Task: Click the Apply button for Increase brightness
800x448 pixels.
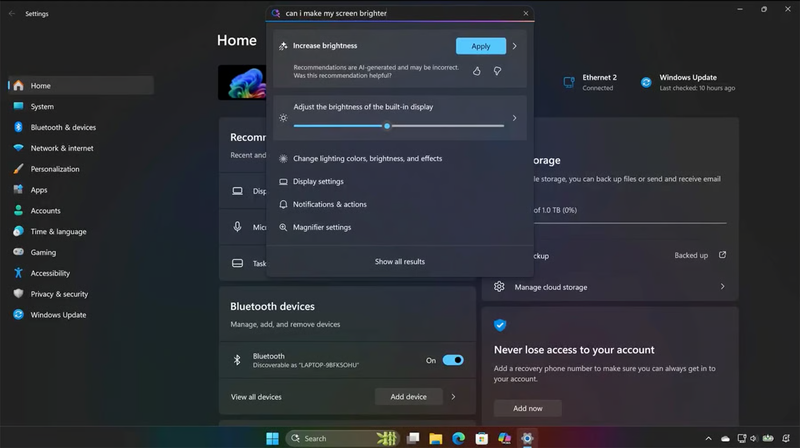Action: tap(481, 46)
